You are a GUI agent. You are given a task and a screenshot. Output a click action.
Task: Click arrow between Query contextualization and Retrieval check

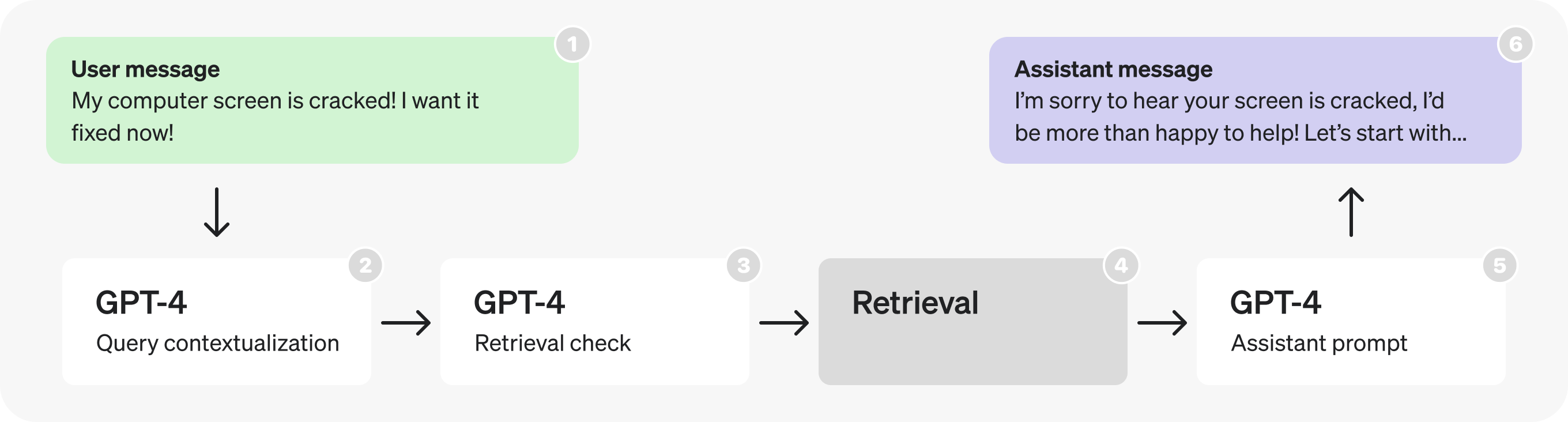[x=406, y=322]
